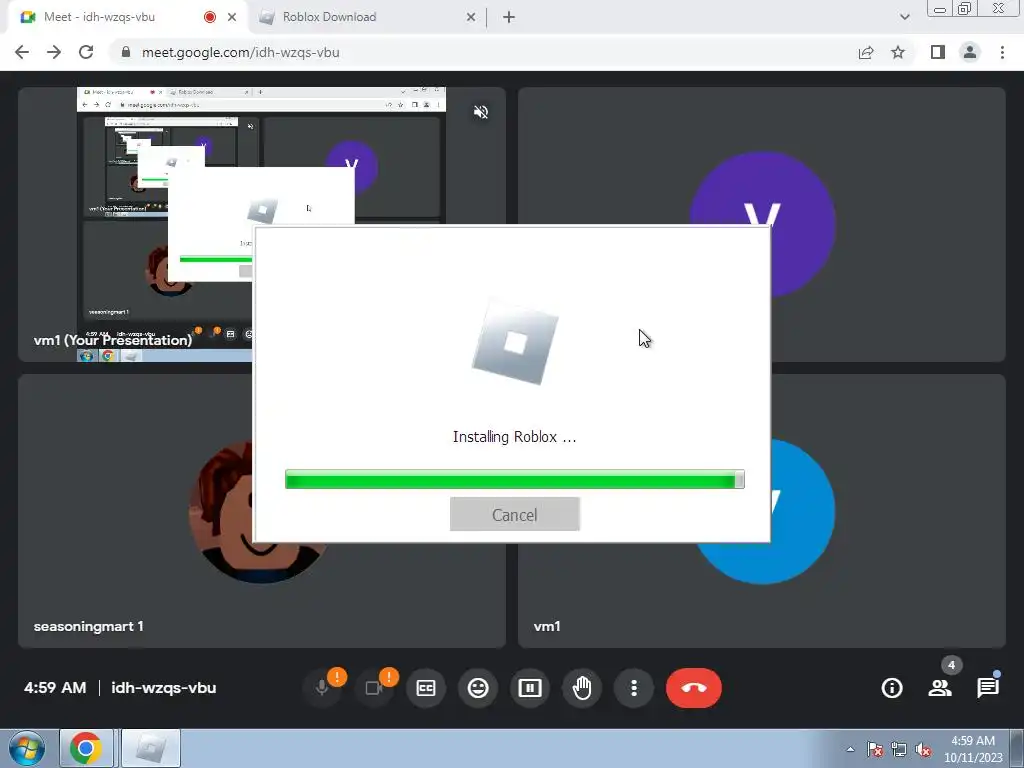Click the Installing Roblox status text
The width and height of the screenshot is (1024, 768).
pyautogui.click(x=515, y=437)
